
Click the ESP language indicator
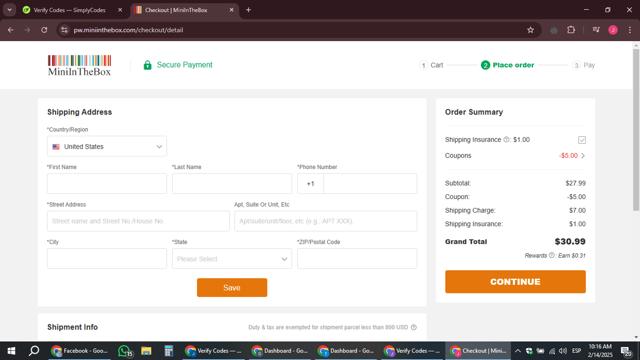(576, 351)
